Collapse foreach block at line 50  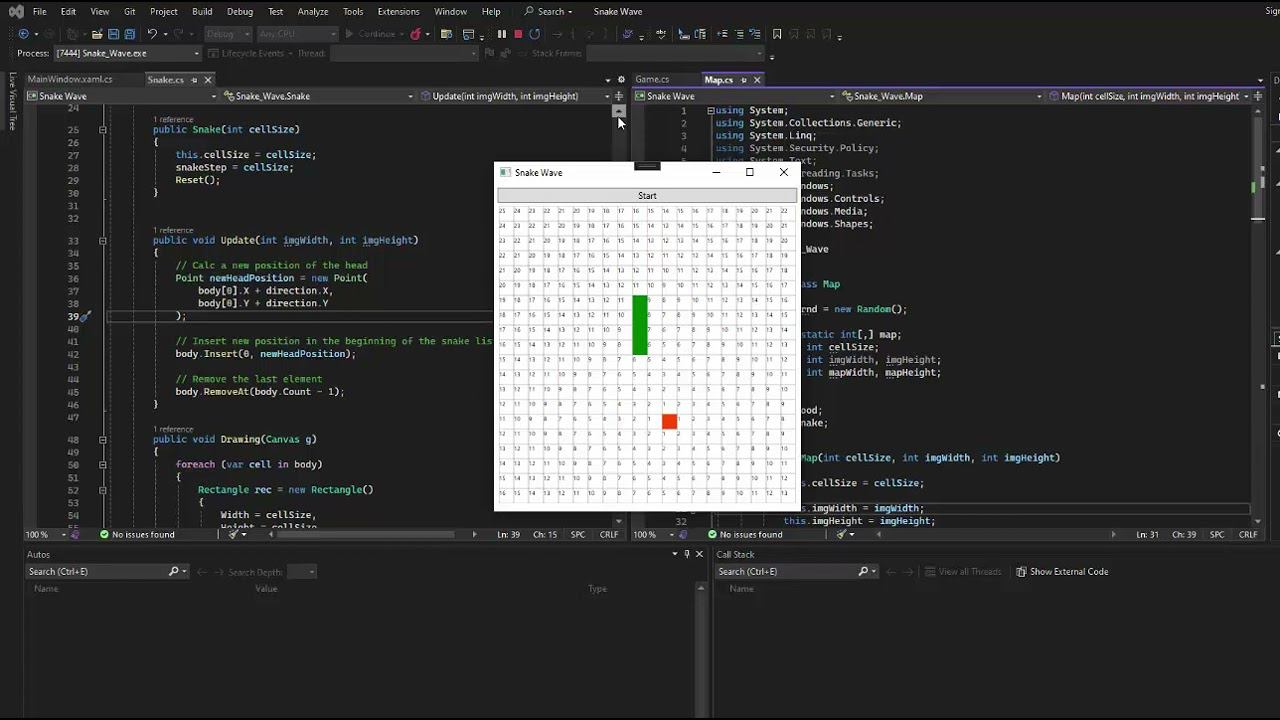click(102, 465)
